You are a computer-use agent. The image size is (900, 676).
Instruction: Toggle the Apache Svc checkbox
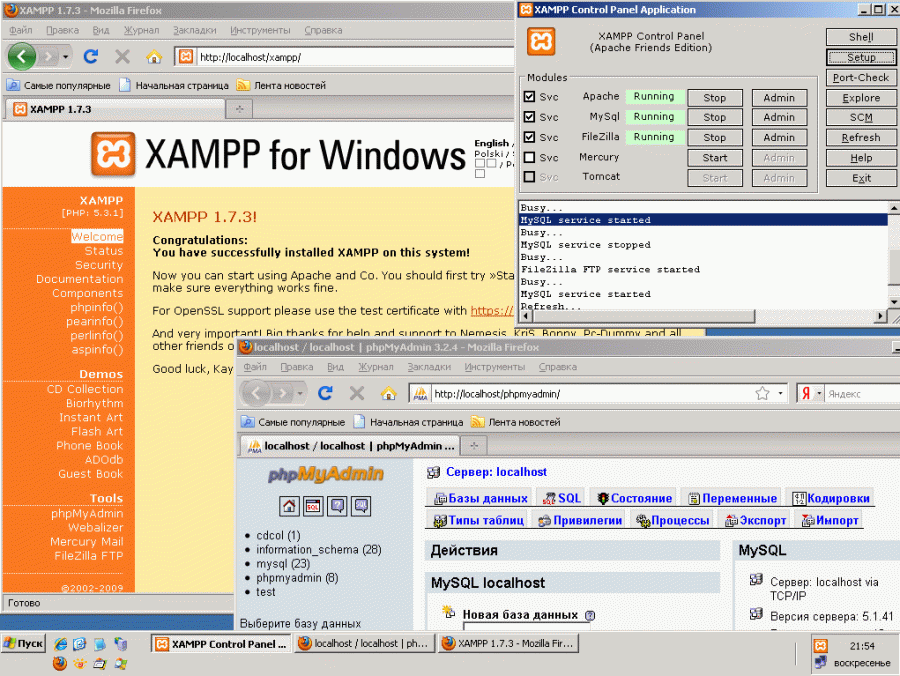point(530,96)
